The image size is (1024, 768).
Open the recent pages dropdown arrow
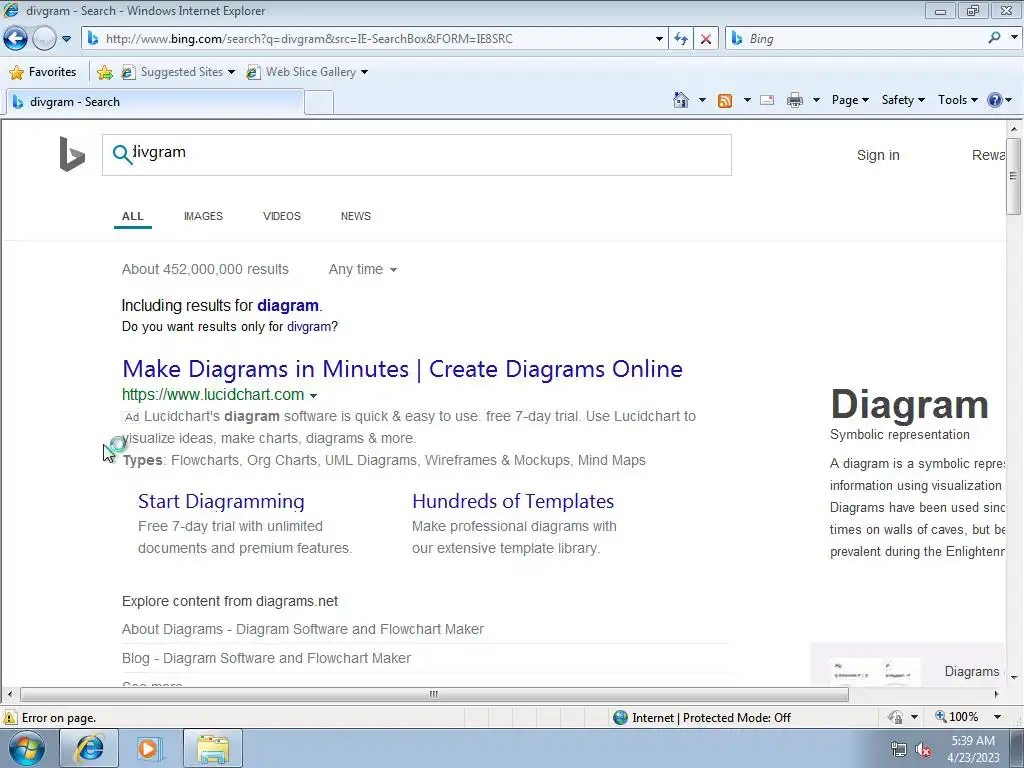tap(66, 39)
